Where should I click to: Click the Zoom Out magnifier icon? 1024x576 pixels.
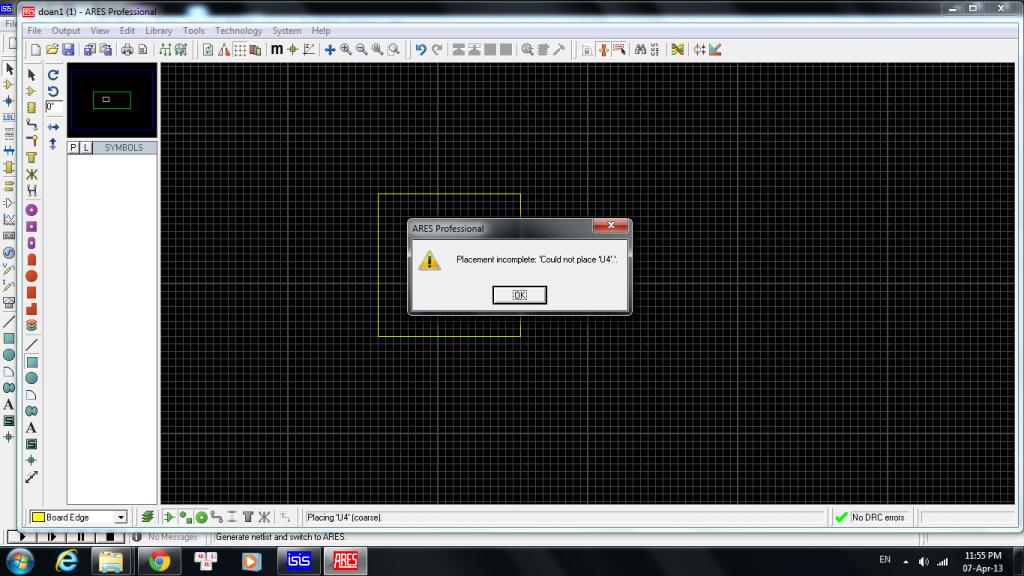coord(361,50)
